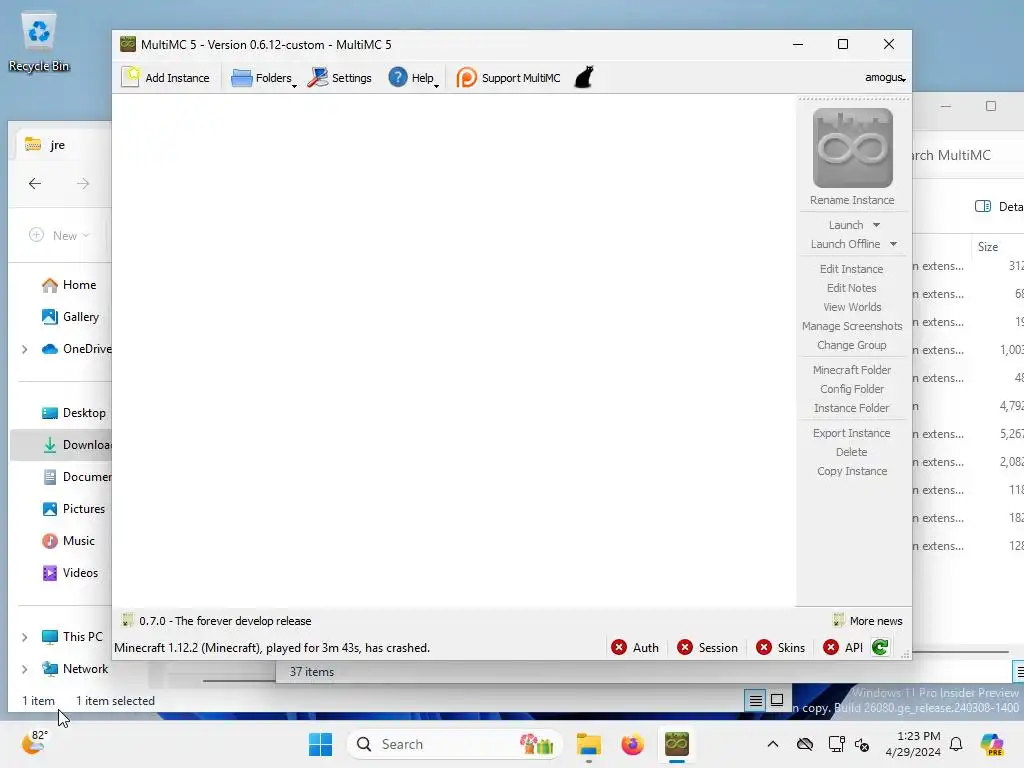This screenshot has height=768, width=1024.
Task: Select Home in File Explorer sidebar
Action: click(x=69, y=285)
